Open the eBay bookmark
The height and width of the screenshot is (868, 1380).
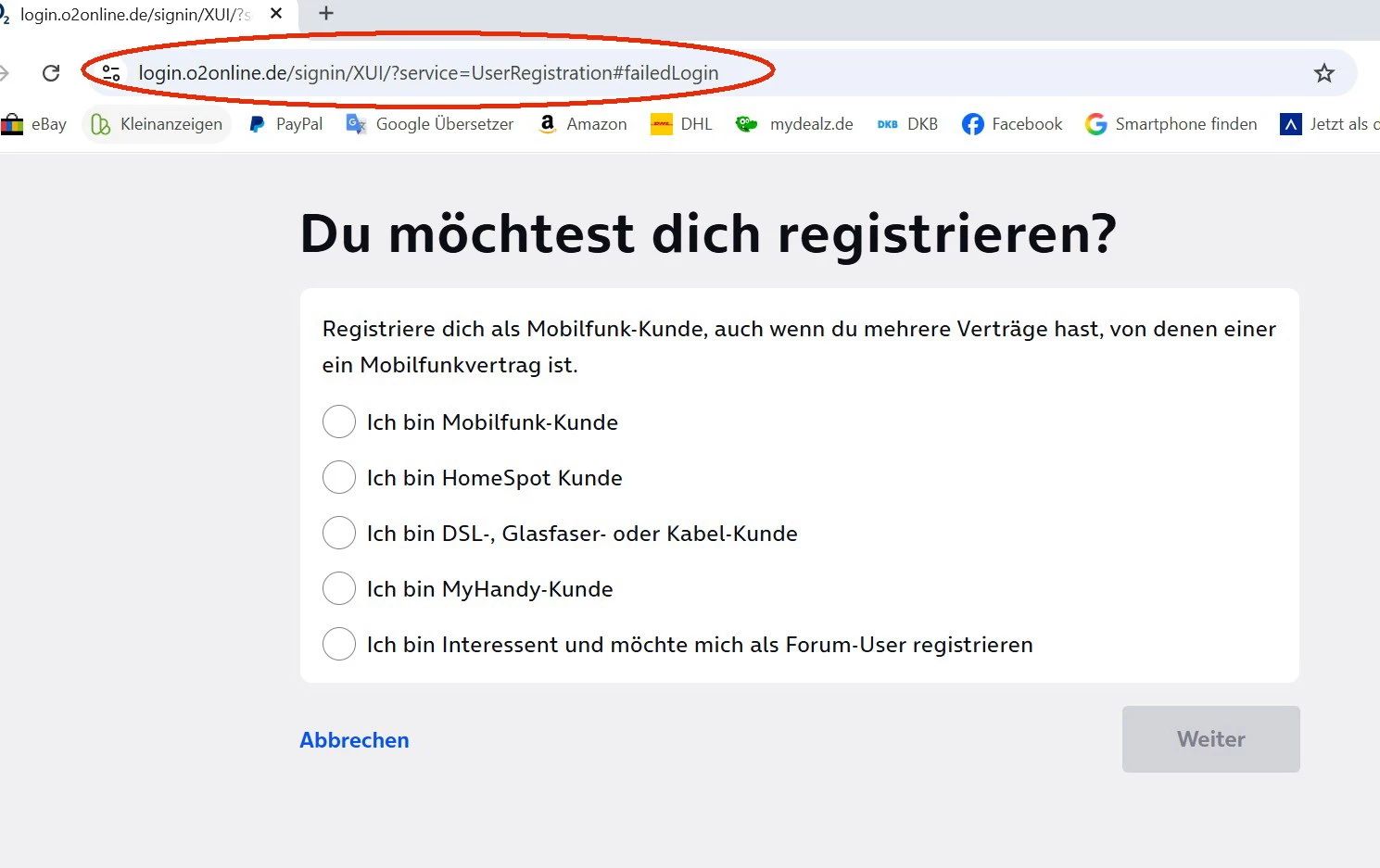tap(35, 124)
